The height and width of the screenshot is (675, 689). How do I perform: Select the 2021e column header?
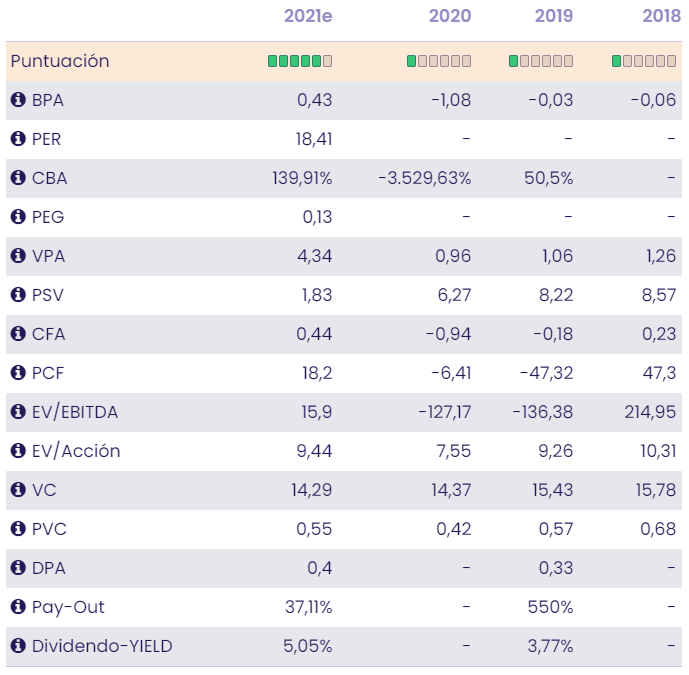pos(308,16)
